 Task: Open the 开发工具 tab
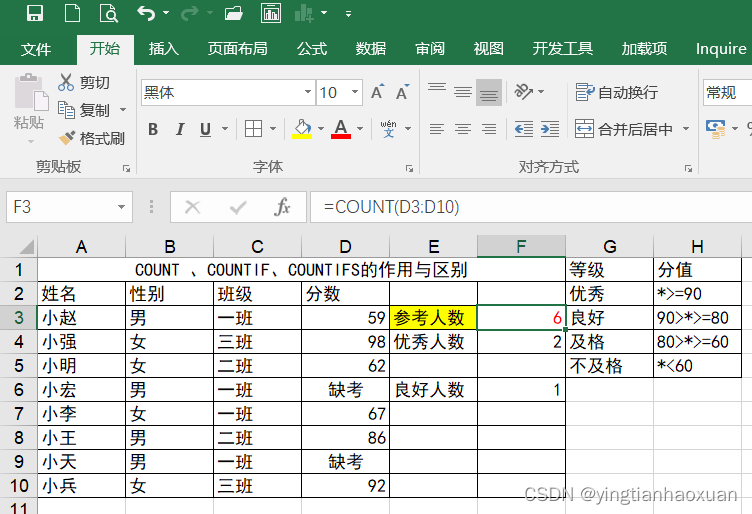point(563,48)
